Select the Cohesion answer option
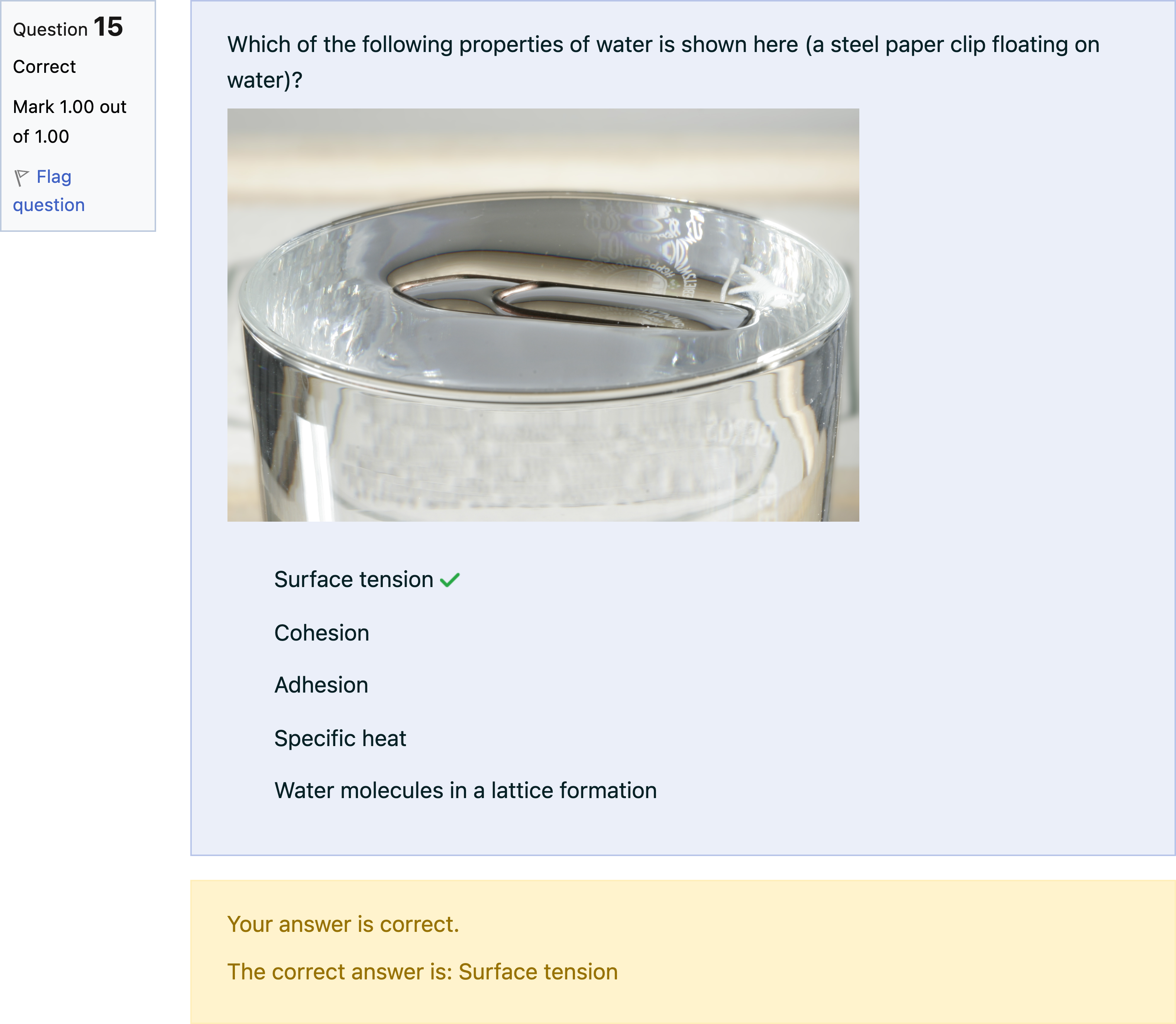The image size is (1176, 1024). [321, 633]
